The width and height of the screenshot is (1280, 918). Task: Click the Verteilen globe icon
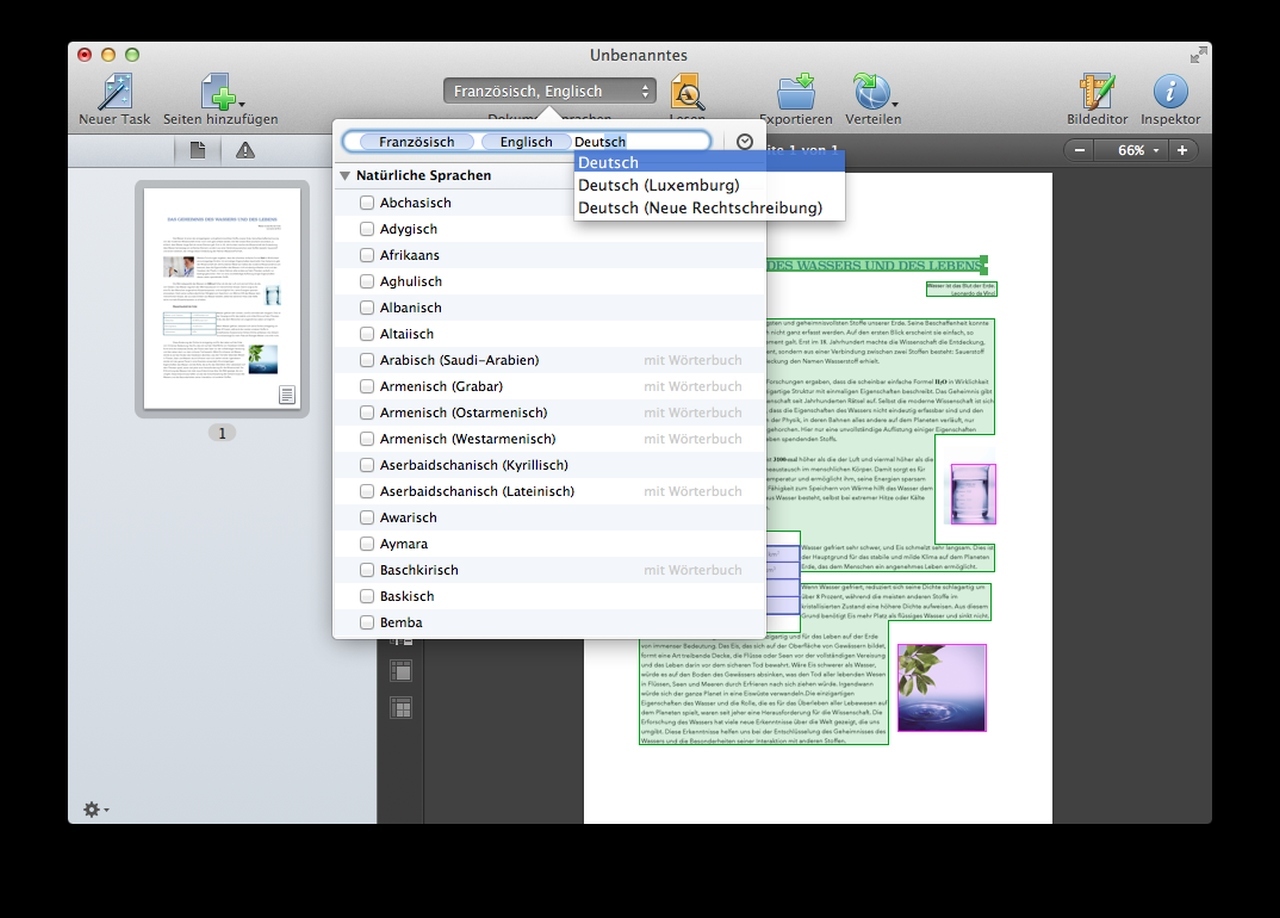pos(870,92)
